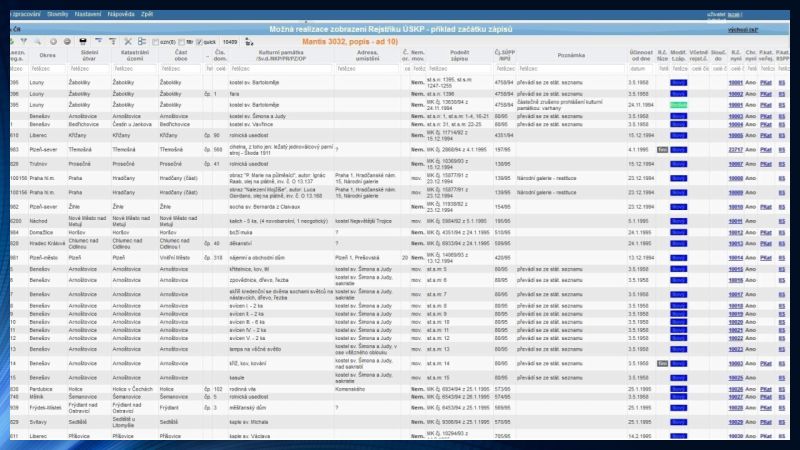Image resolution: width=800 pixels, height=450 pixels.
Task: Select the 'Pardubice' Okres cell
Action: point(41,389)
